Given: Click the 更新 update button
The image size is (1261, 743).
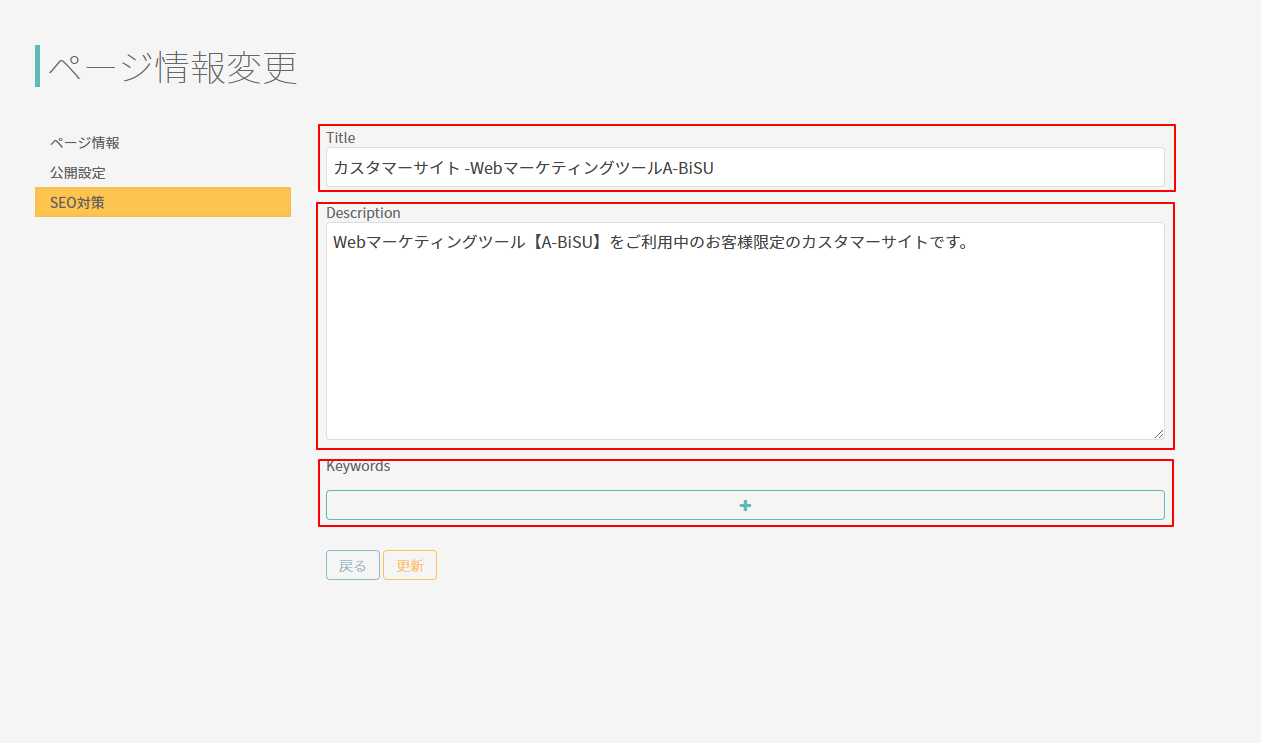Looking at the screenshot, I should [x=410, y=565].
